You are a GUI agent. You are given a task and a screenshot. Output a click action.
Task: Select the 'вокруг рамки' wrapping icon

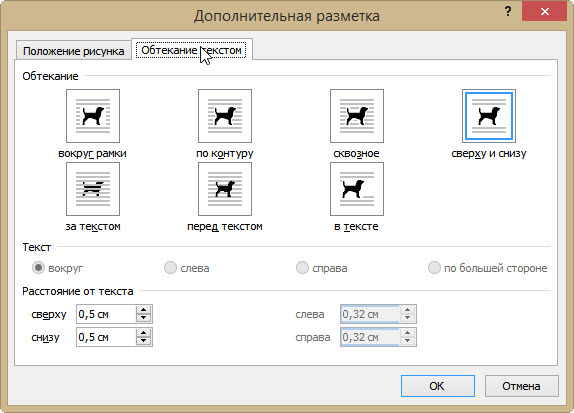[x=93, y=116]
